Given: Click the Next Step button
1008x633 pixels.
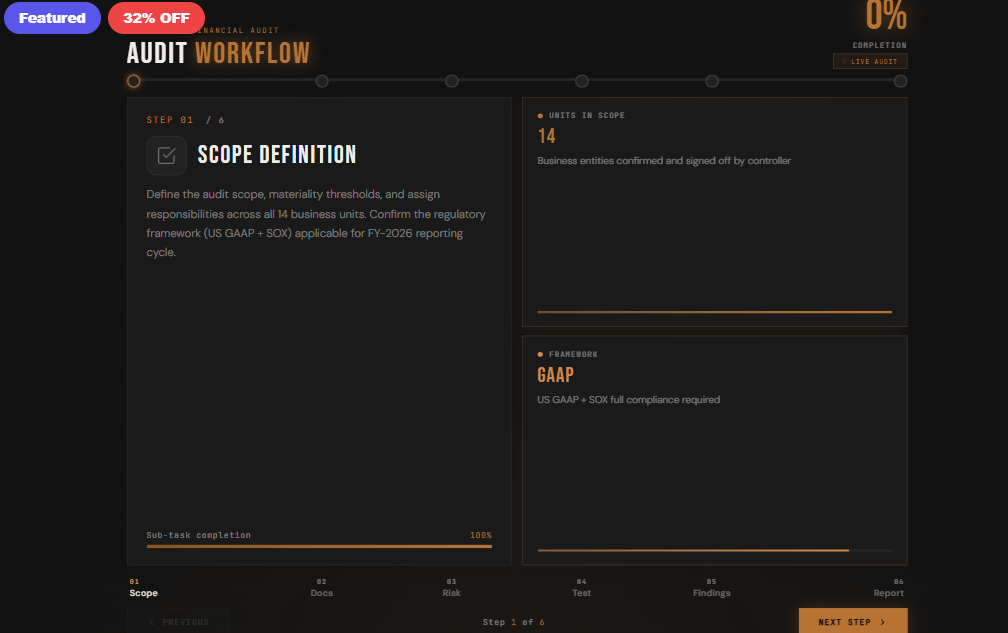Looking at the screenshot, I should point(852,621).
